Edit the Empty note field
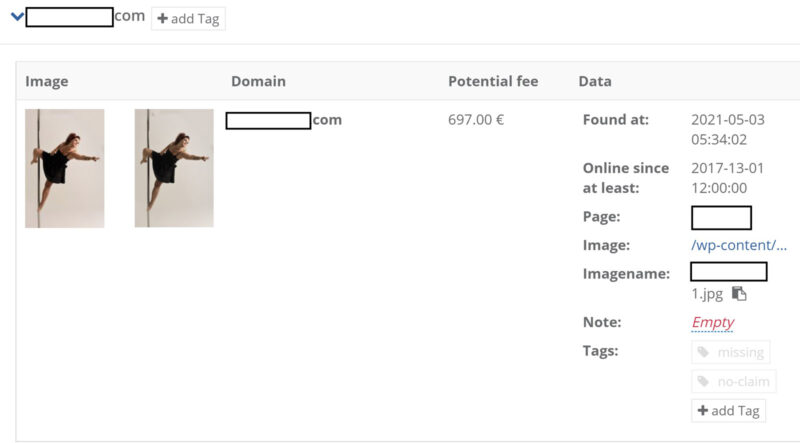Image resolution: width=800 pixels, height=443 pixels. (712, 323)
